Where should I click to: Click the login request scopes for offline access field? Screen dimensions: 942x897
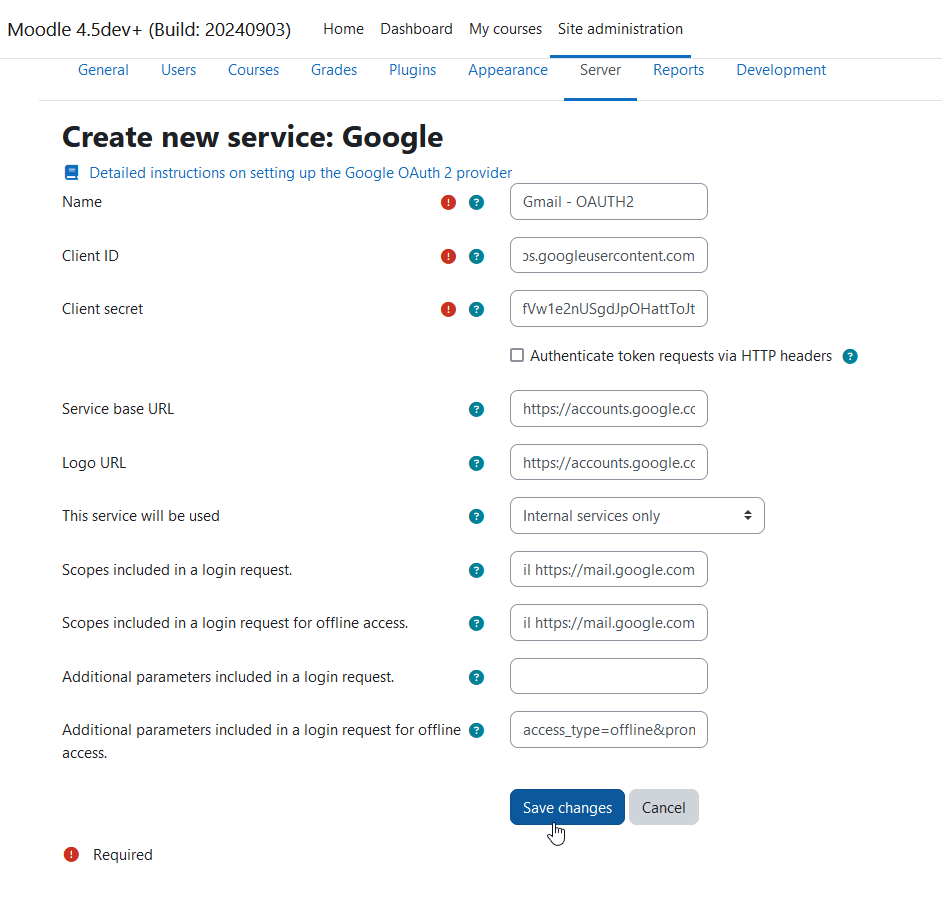pos(609,622)
